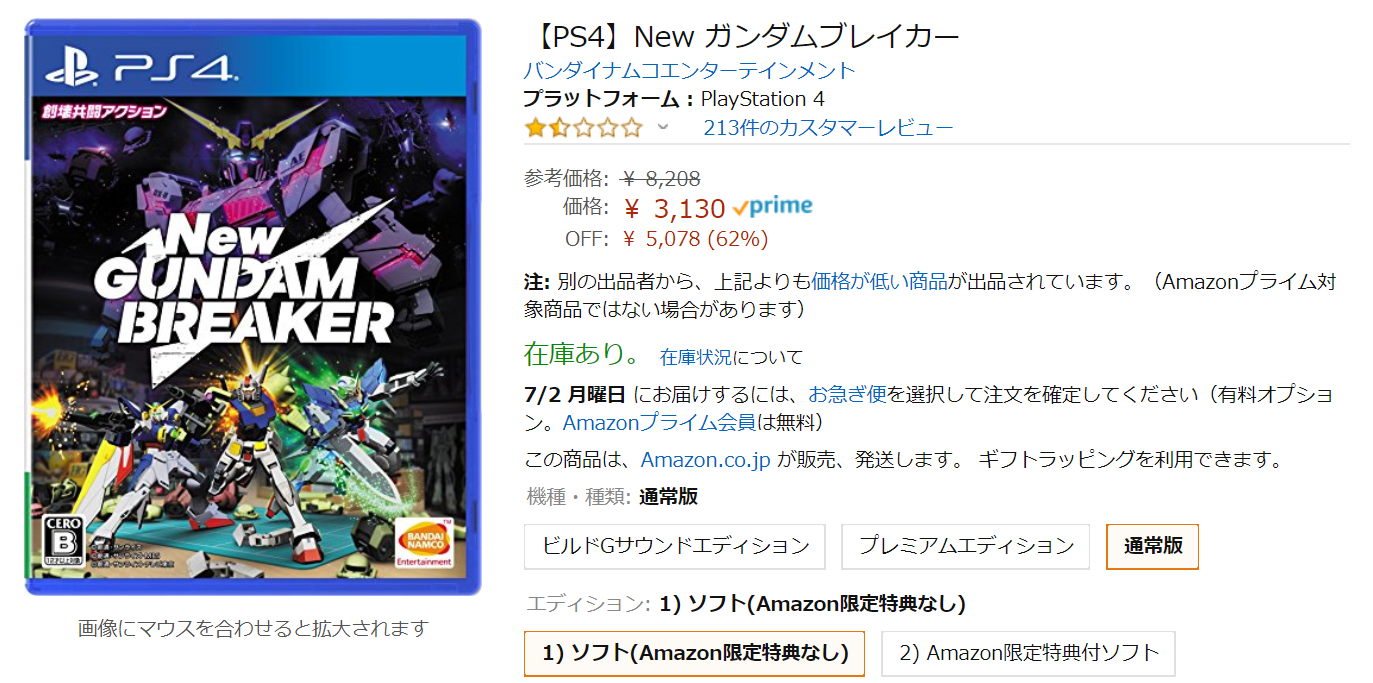Click the product cover image thumbnail
Viewport: 1373px width, 683px height.
253,307
